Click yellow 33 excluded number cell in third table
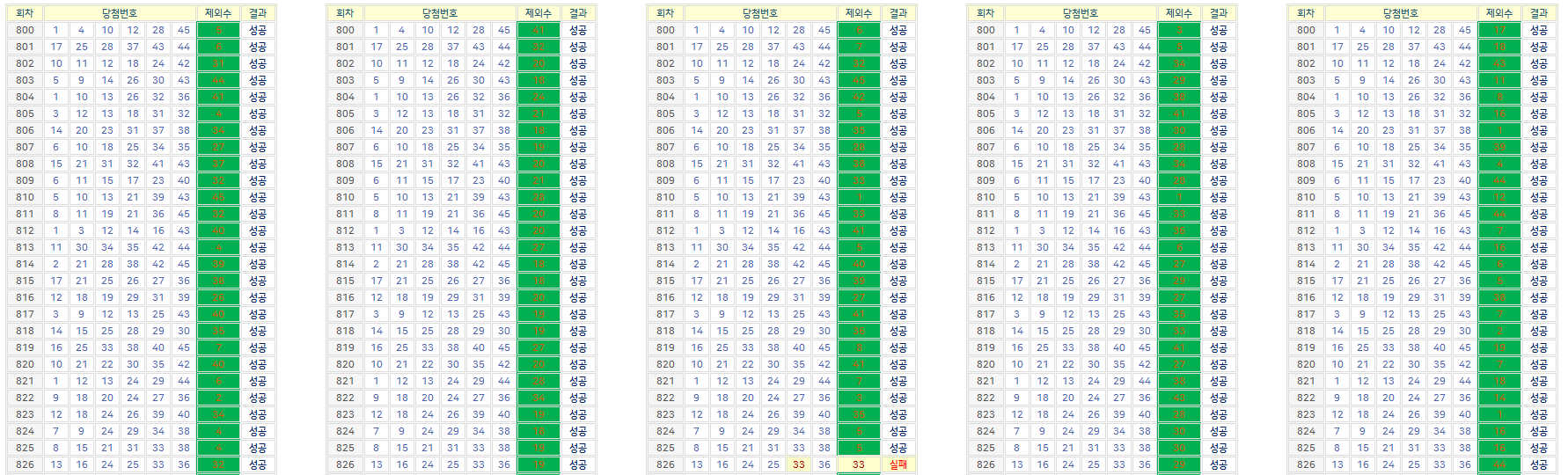Image resolution: width=1568 pixels, height=475 pixels. pos(858,464)
